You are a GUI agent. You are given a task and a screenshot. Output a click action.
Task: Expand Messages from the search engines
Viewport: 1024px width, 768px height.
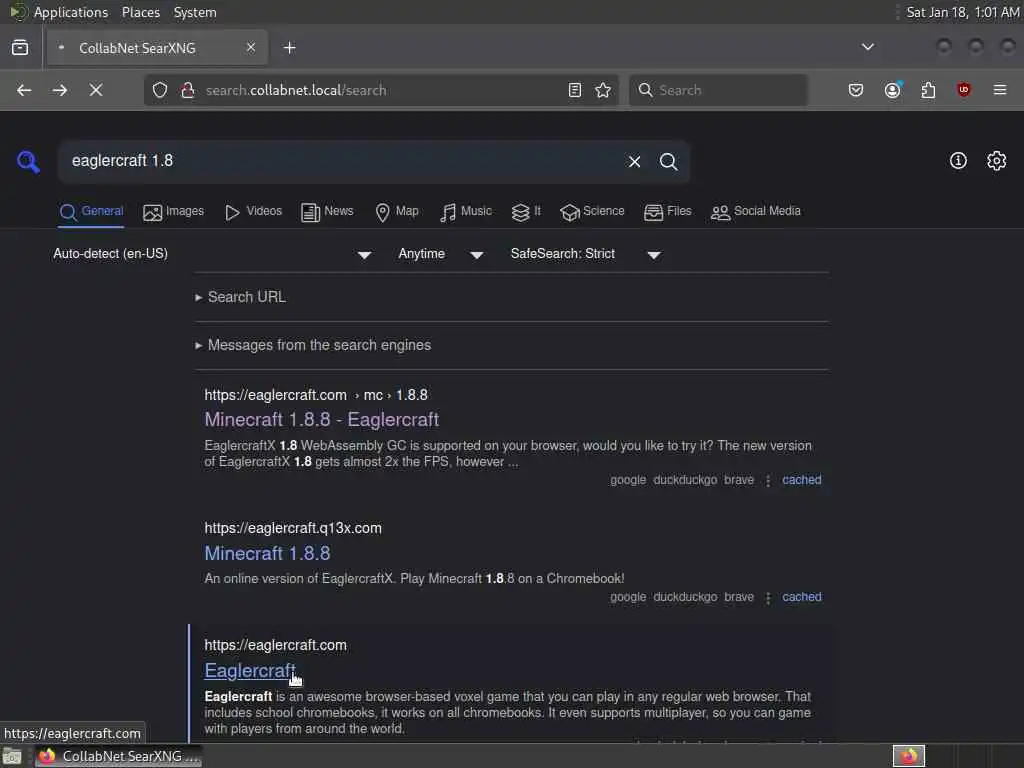pyautogui.click(x=313, y=345)
